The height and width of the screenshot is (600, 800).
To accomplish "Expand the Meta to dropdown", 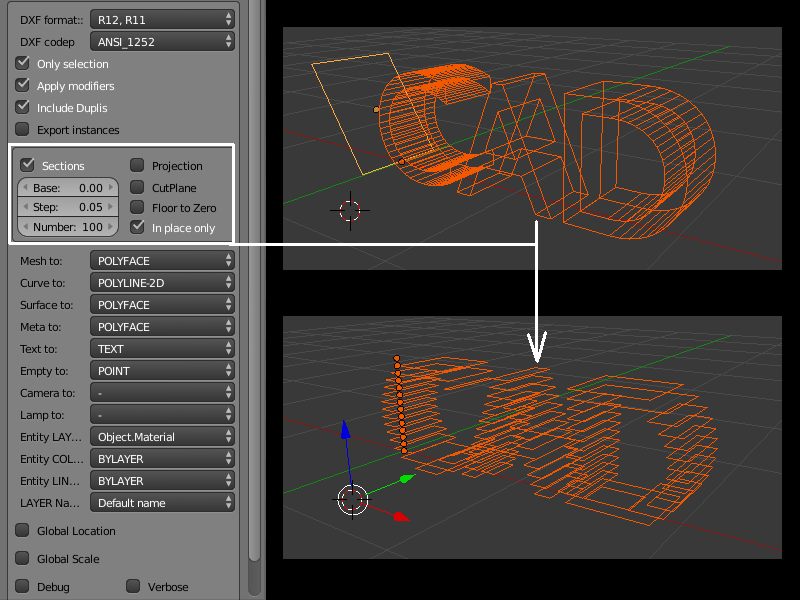I will [x=162, y=327].
